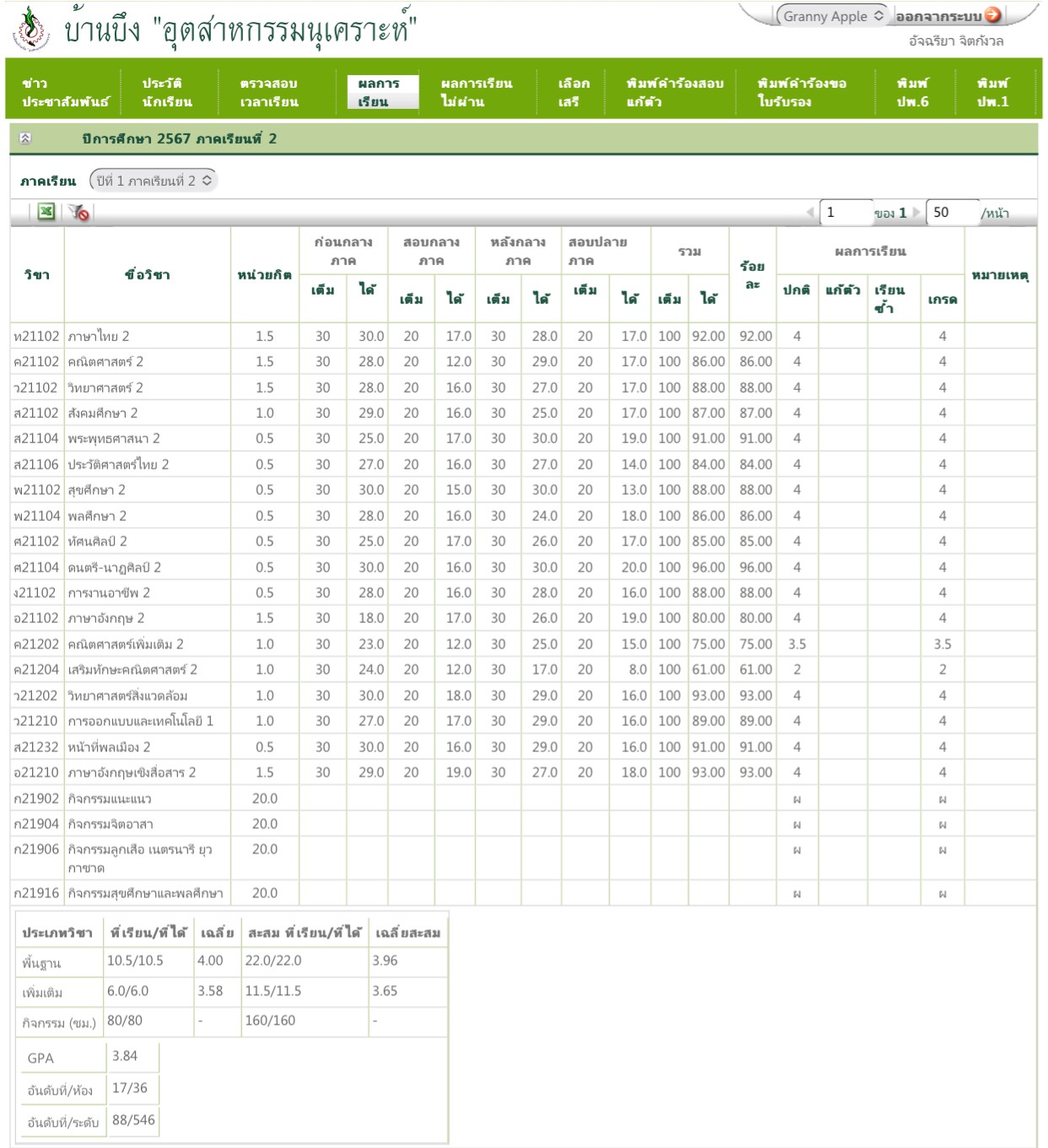Open the เลือกเสรี menu
The height and width of the screenshot is (1148, 1048).
tap(574, 93)
